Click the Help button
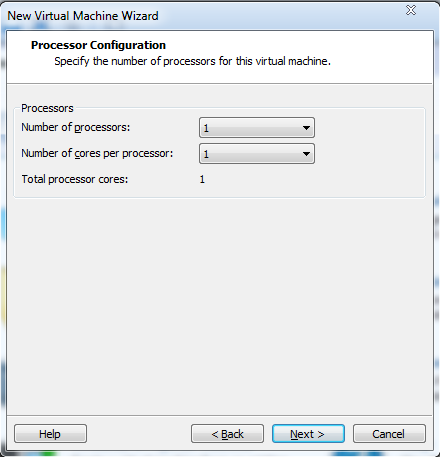440x457 pixels. 50,434
